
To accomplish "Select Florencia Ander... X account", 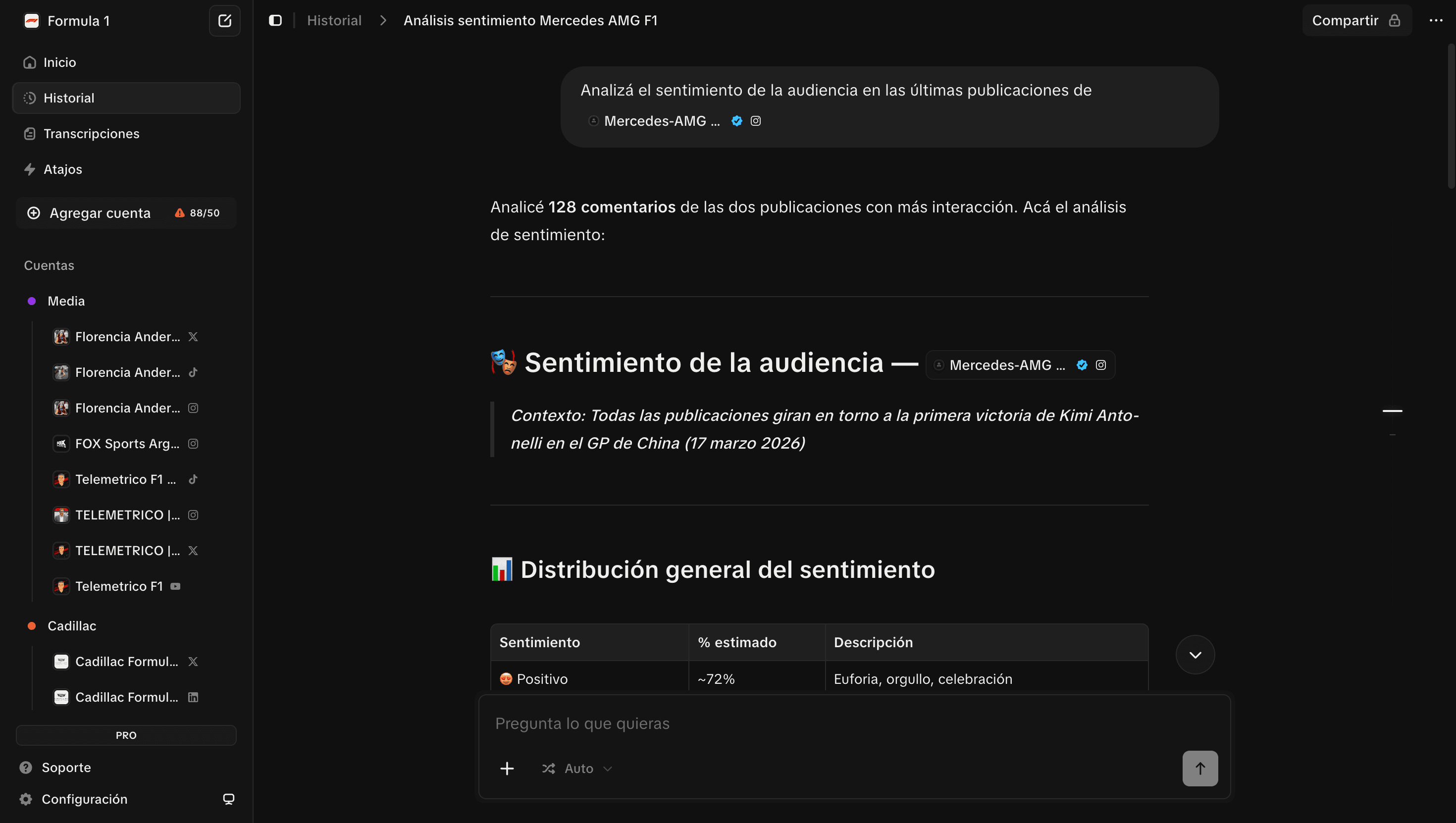I will click(x=125, y=336).
